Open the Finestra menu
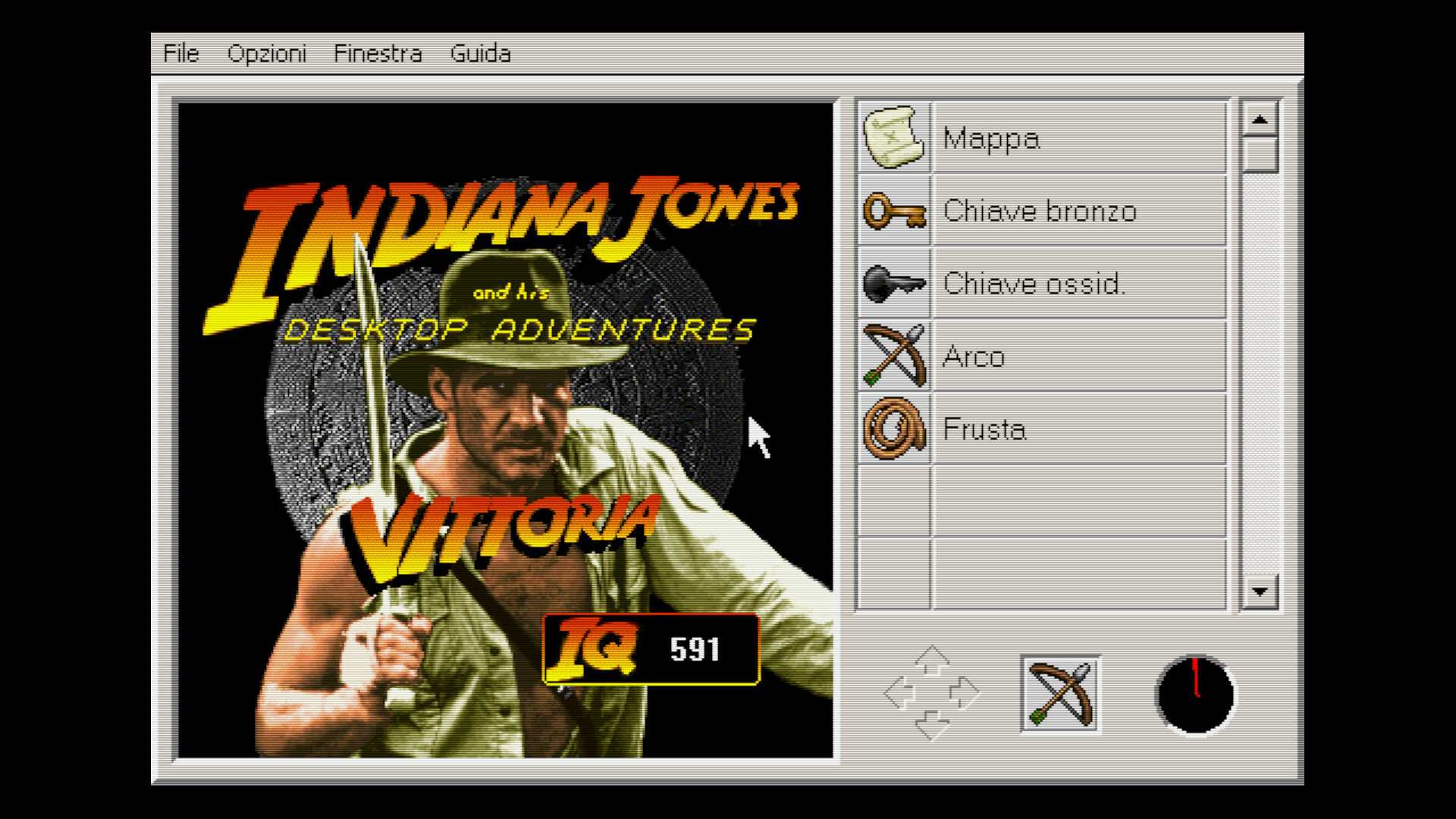The image size is (1456, 819). point(378,54)
